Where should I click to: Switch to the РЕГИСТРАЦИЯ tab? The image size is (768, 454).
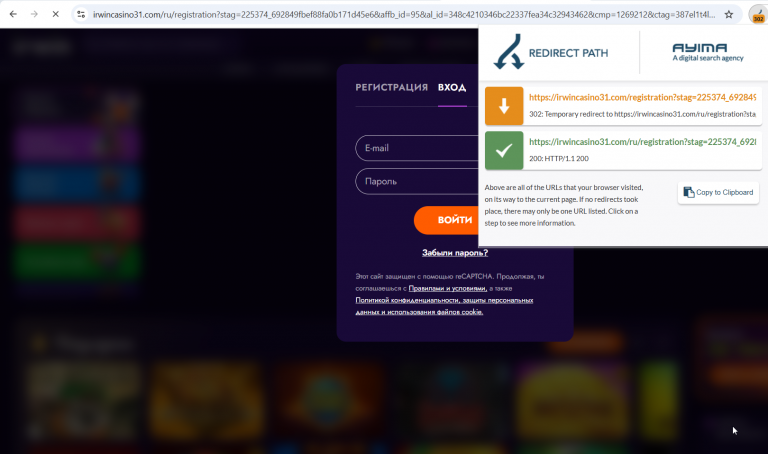click(391, 87)
